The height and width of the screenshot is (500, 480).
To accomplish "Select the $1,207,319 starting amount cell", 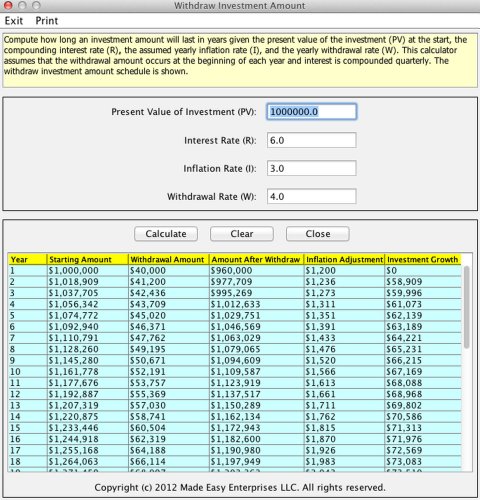I will [x=88, y=405].
